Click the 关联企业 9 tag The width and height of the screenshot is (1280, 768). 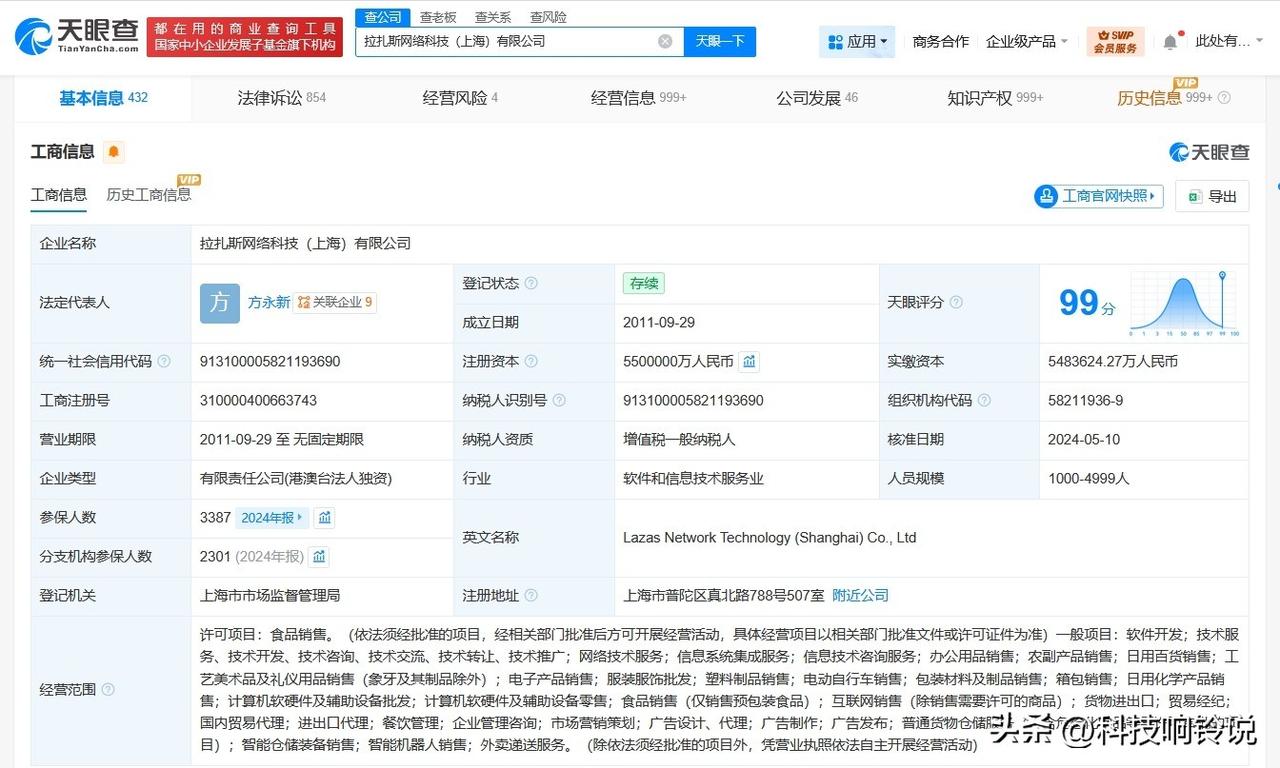pyautogui.click(x=335, y=302)
